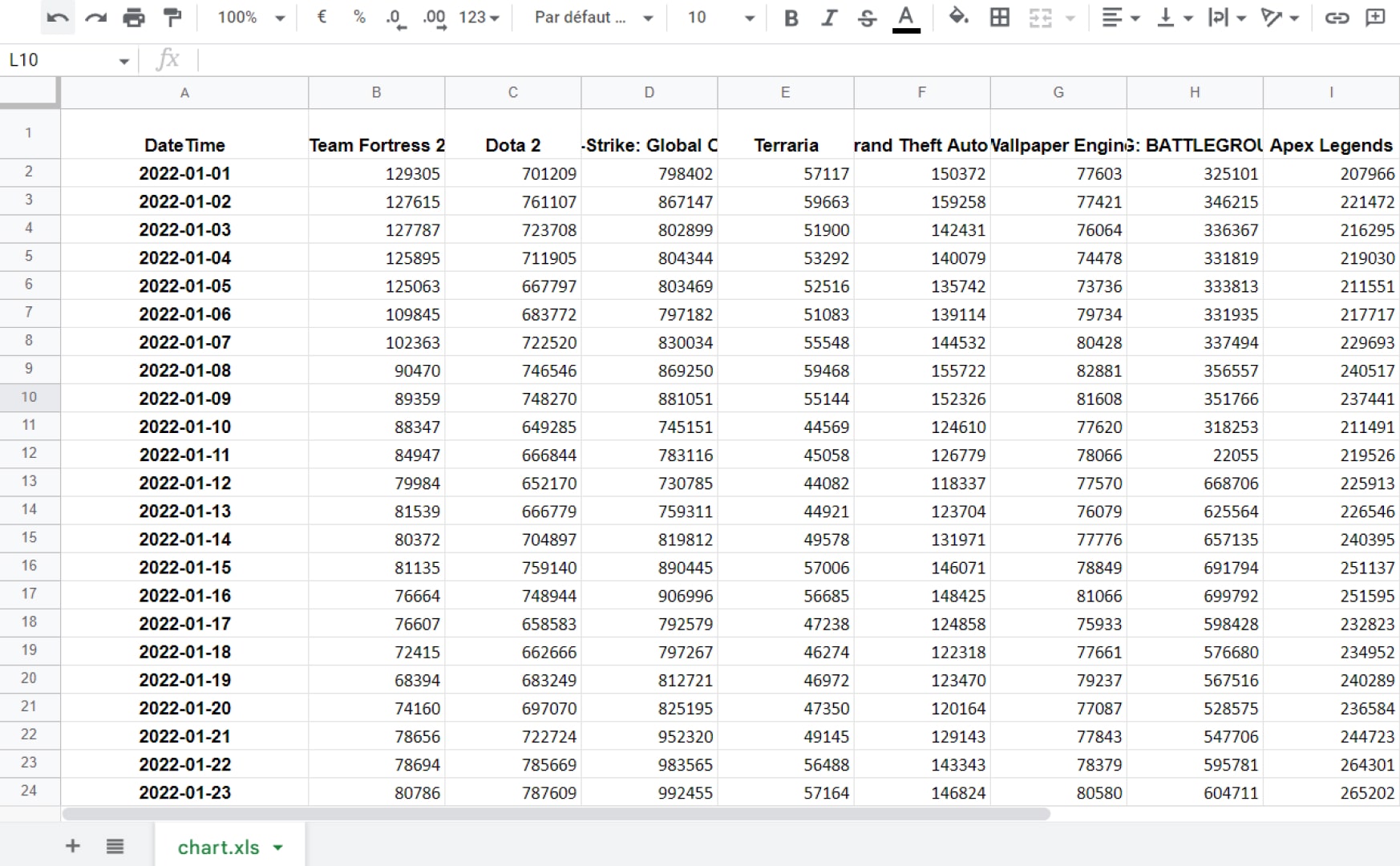Print the spreadsheet via printer icon

(134, 17)
